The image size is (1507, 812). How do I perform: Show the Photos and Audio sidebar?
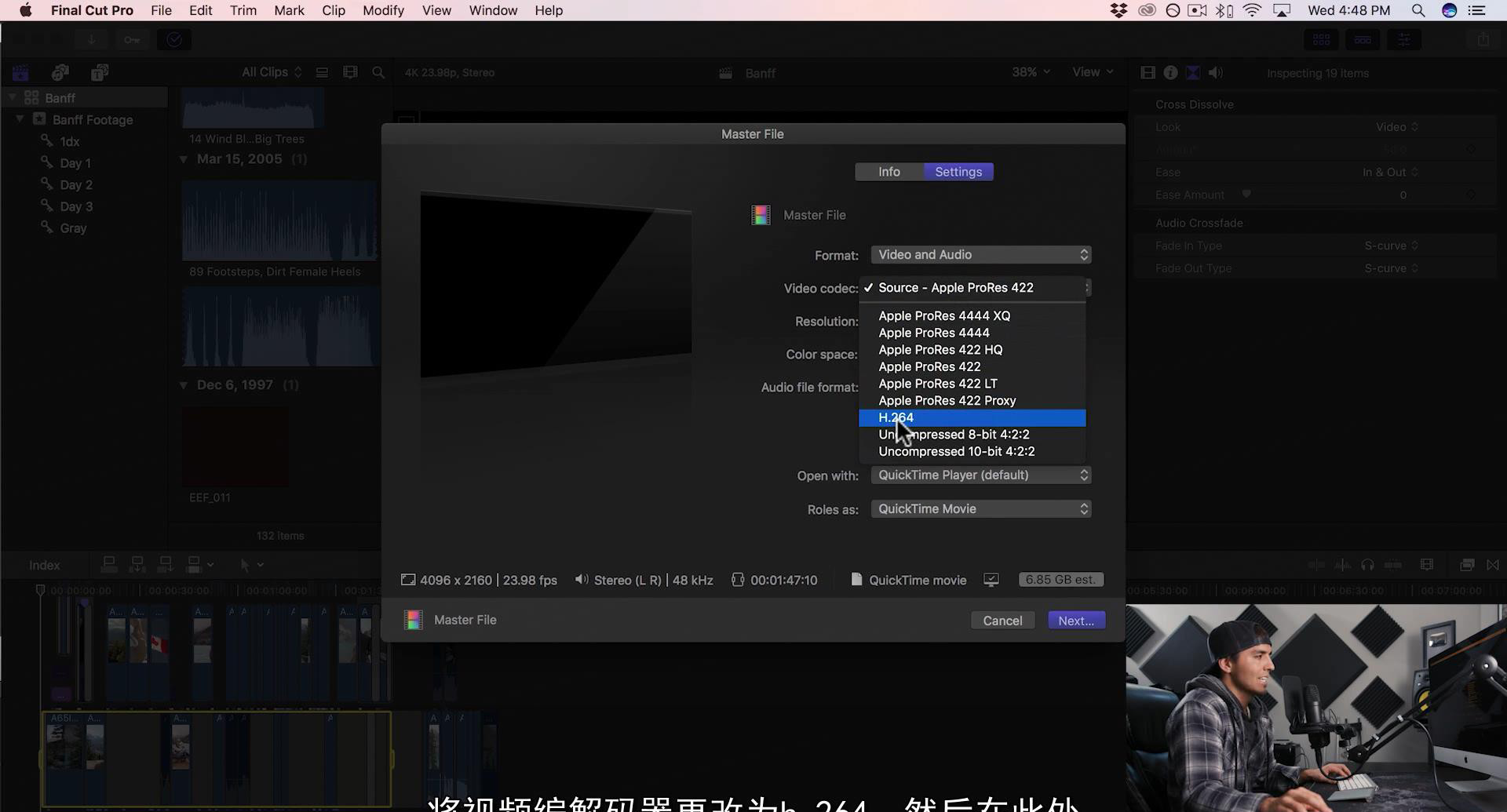pos(60,73)
